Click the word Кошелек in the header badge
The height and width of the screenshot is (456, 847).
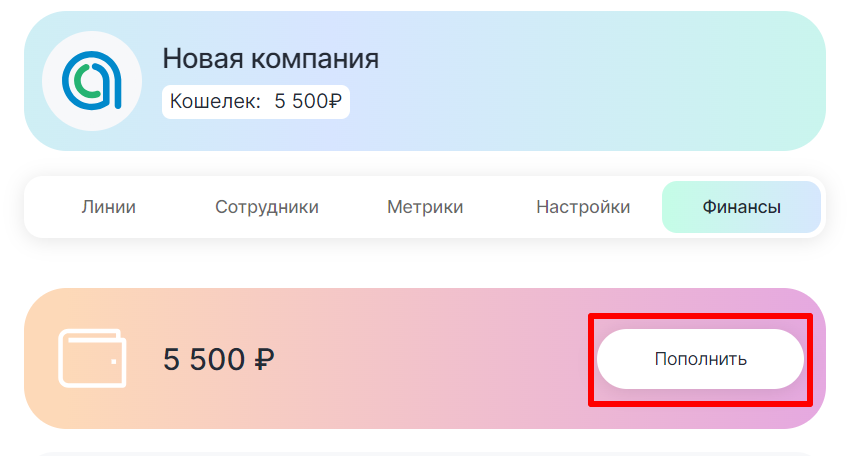tap(215, 101)
